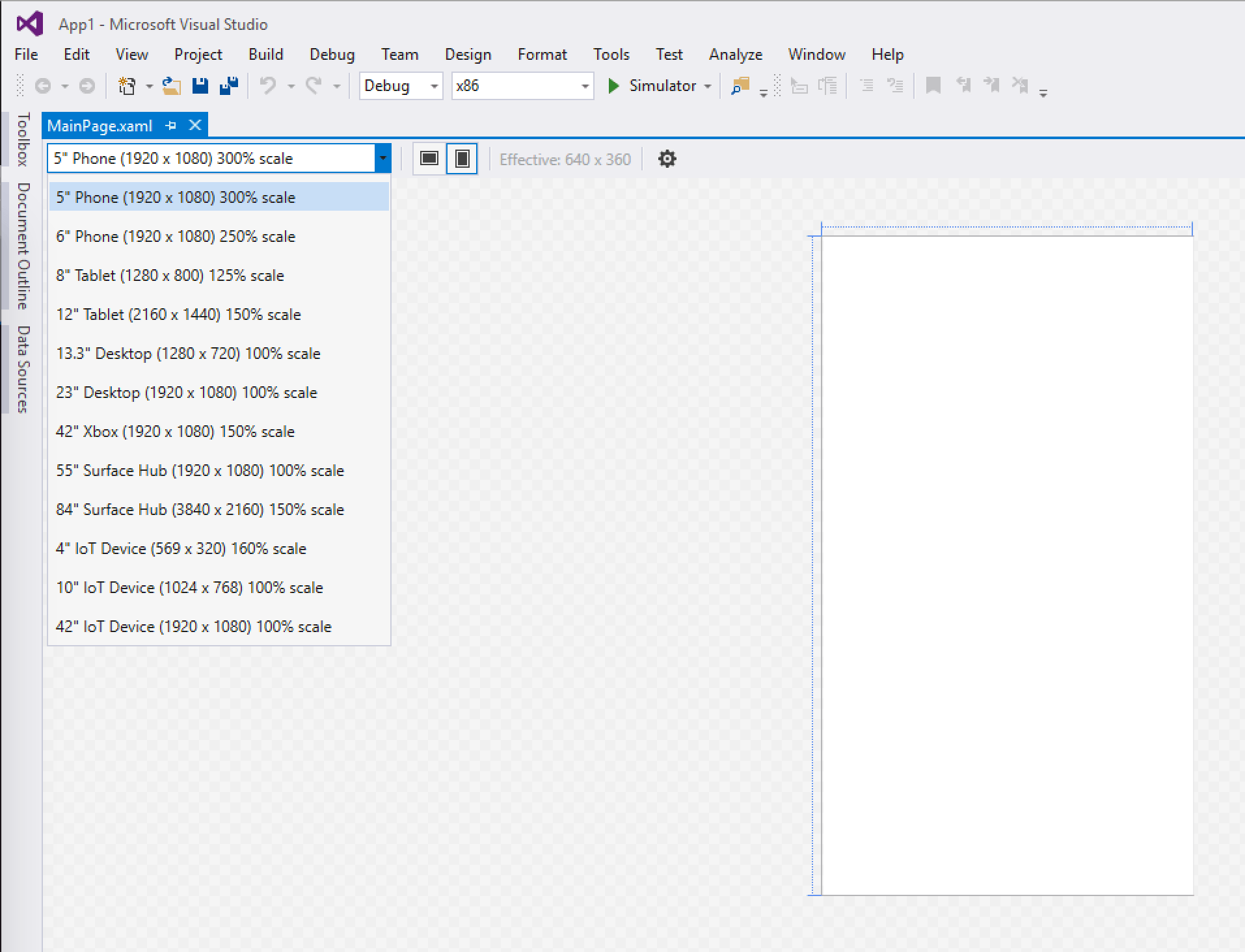Start debugging with the Simulator play button
The image size is (1245, 952).
coord(612,85)
